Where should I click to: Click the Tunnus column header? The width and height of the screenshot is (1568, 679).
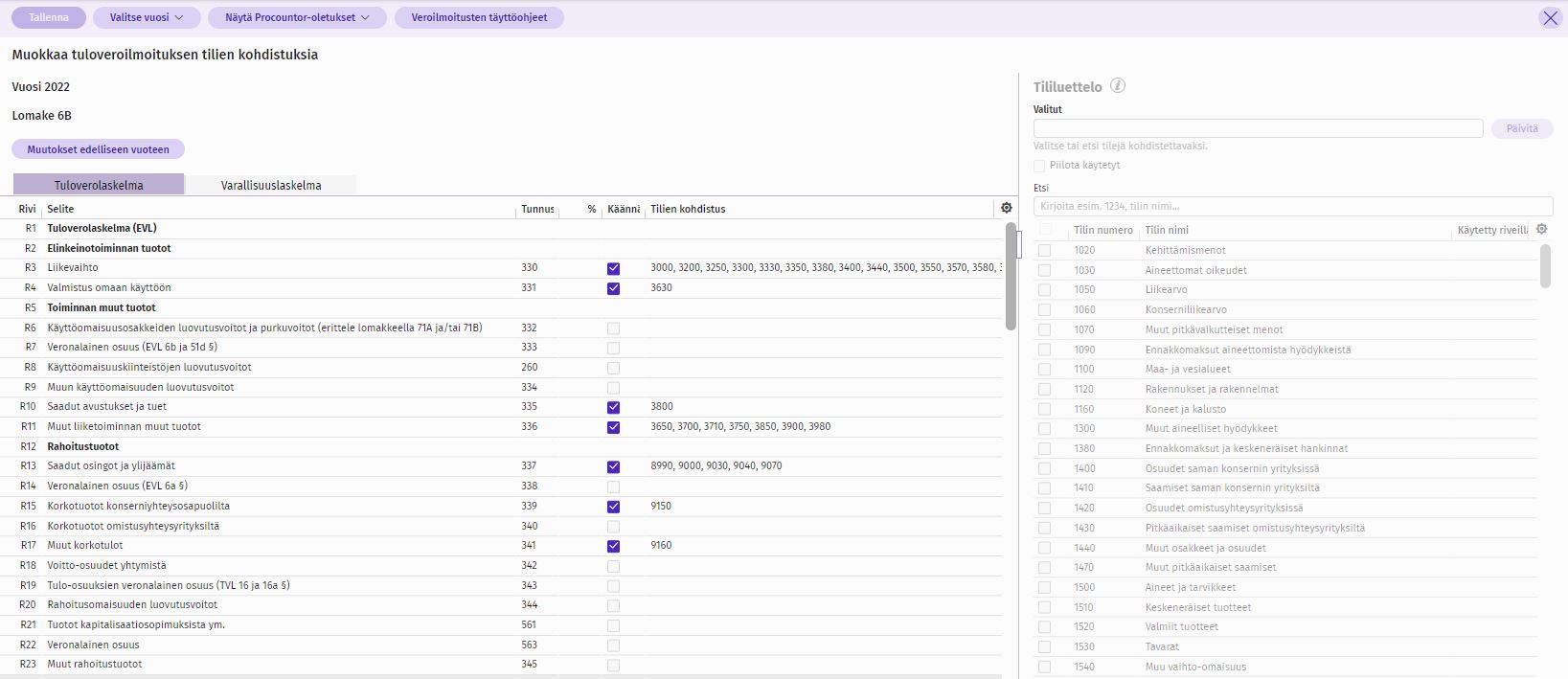point(537,209)
